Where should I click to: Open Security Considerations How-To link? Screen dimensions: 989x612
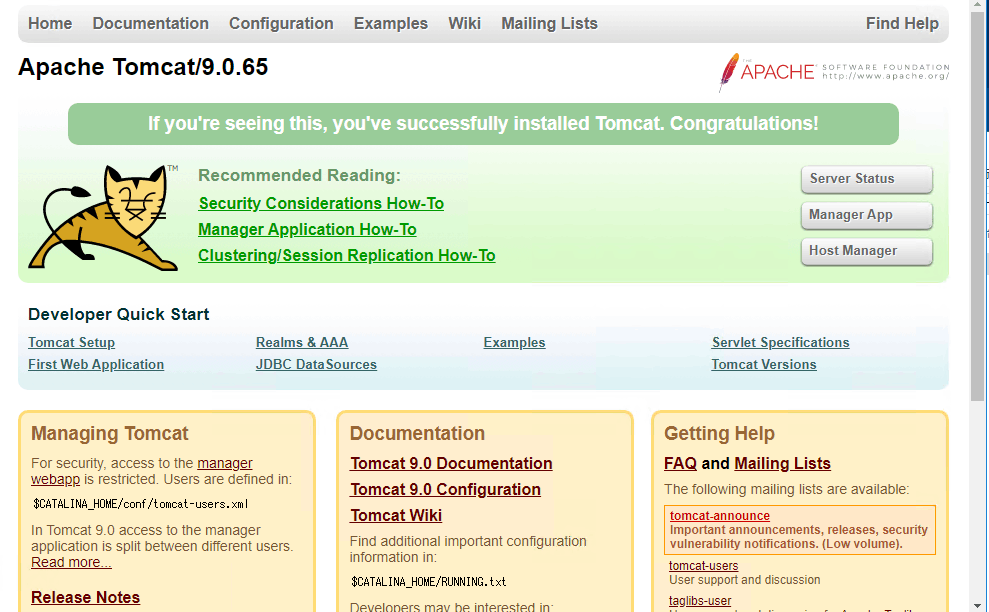[321, 203]
